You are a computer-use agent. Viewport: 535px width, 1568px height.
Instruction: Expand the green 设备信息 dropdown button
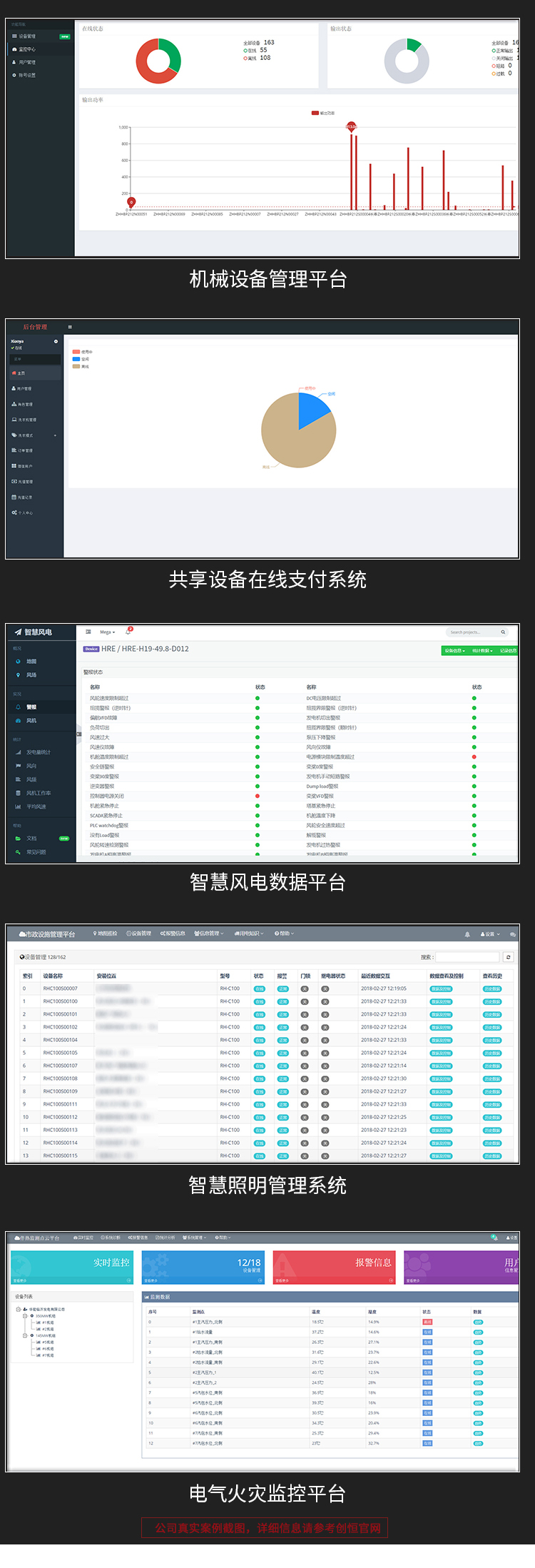[x=454, y=650]
